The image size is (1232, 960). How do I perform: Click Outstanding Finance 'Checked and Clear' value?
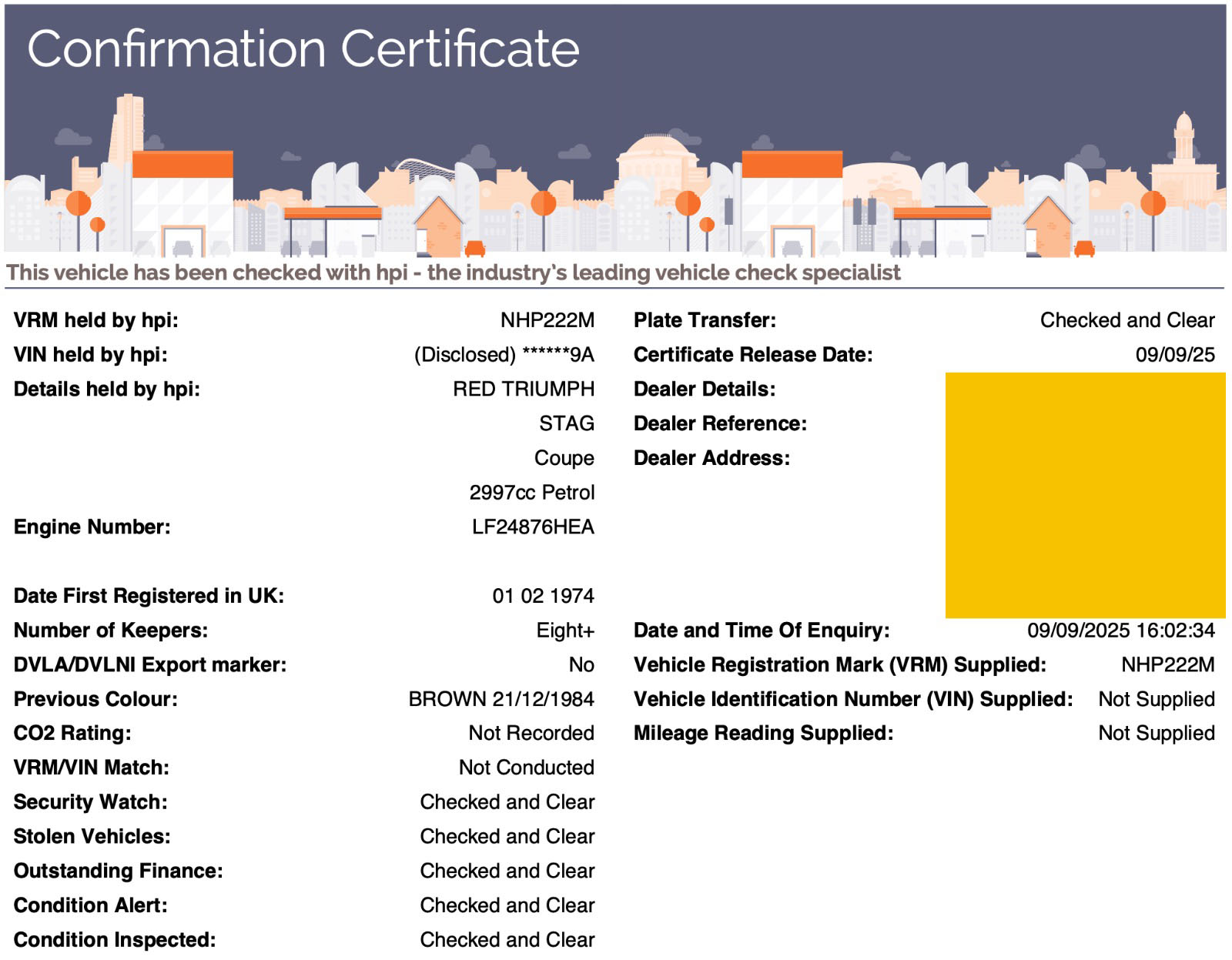click(507, 871)
